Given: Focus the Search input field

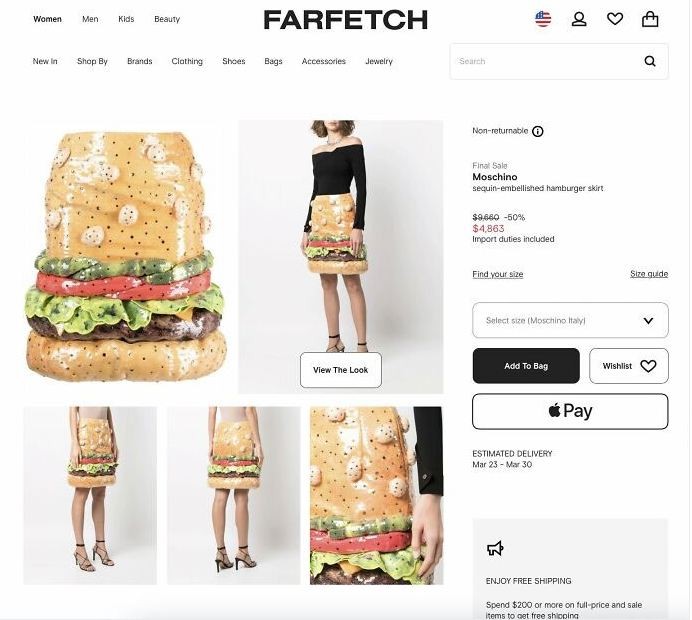Looking at the screenshot, I should tap(546, 61).
